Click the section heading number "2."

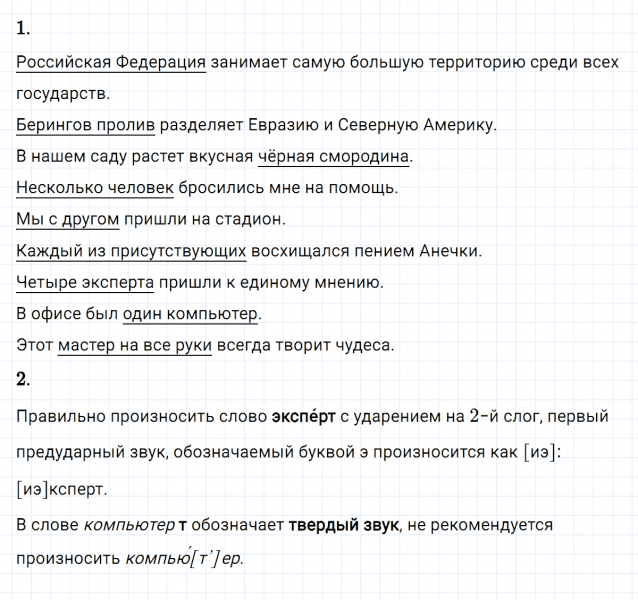pyautogui.click(x=24, y=378)
